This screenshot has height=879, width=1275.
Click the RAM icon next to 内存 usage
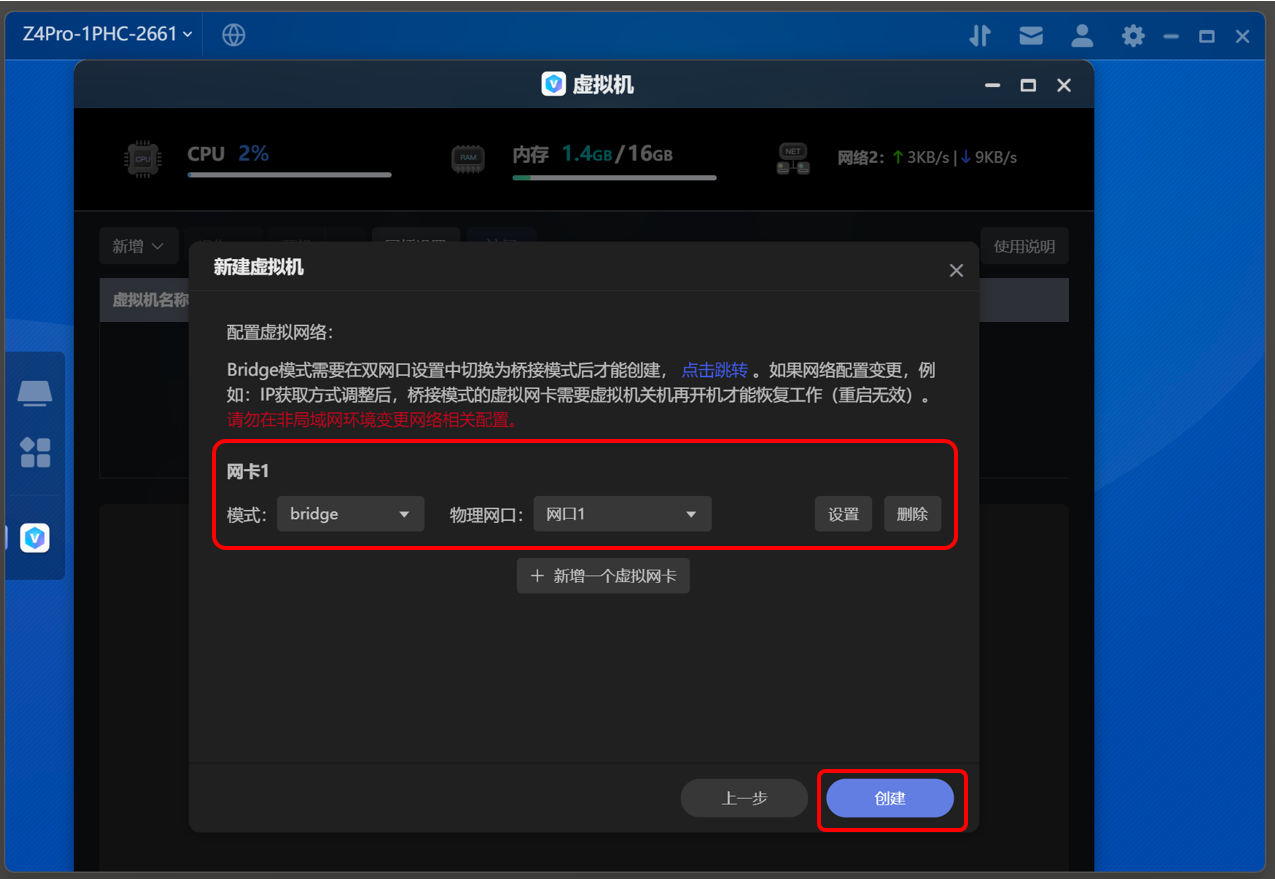468,158
